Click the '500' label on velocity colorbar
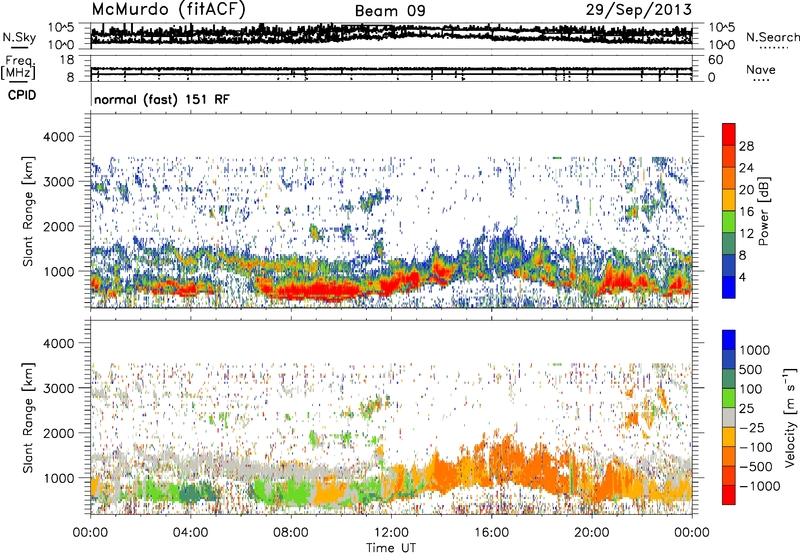This screenshot has width=800, height=554. coord(751,369)
